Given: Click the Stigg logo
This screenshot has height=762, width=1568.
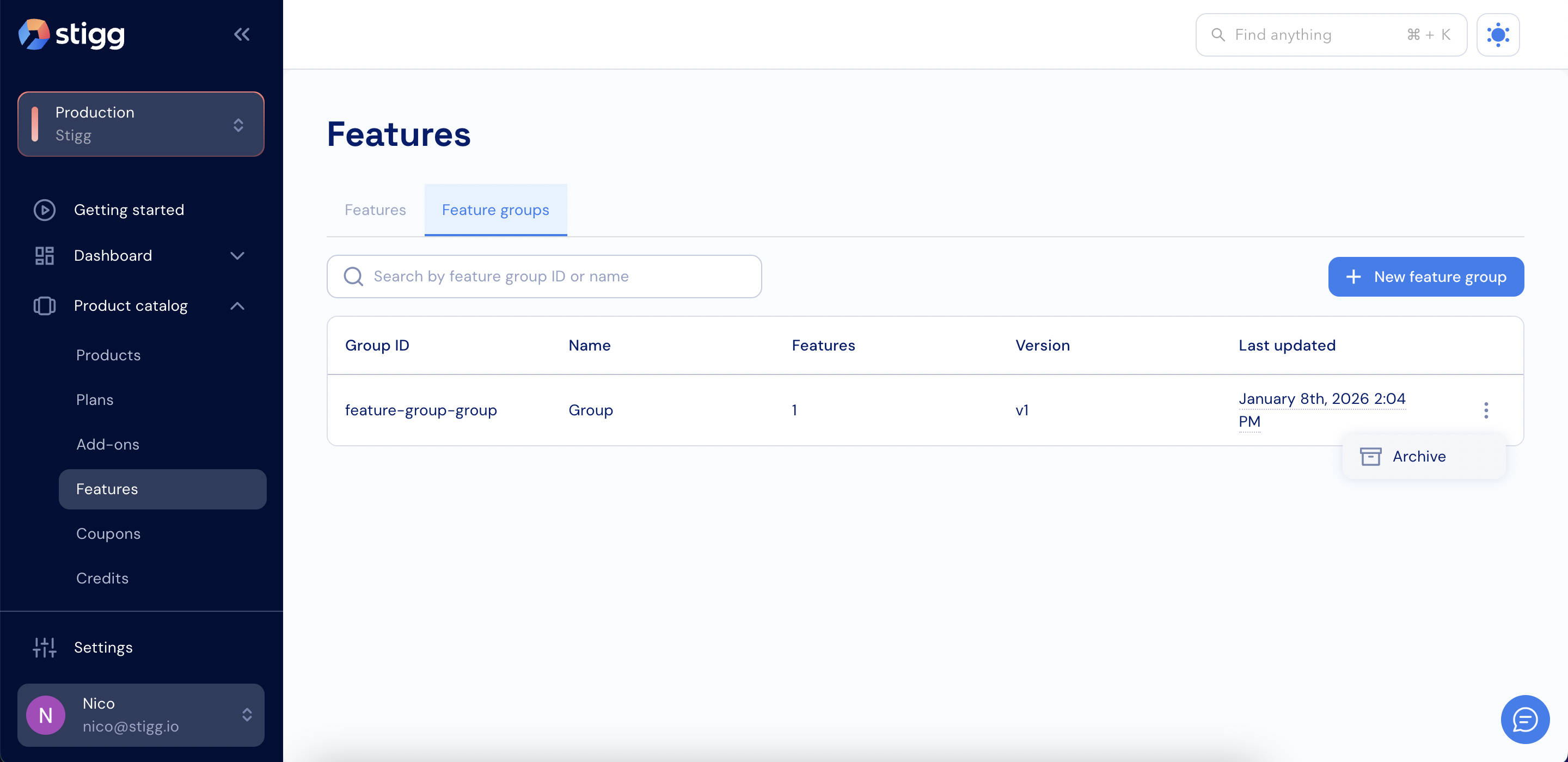Looking at the screenshot, I should point(72,34).
